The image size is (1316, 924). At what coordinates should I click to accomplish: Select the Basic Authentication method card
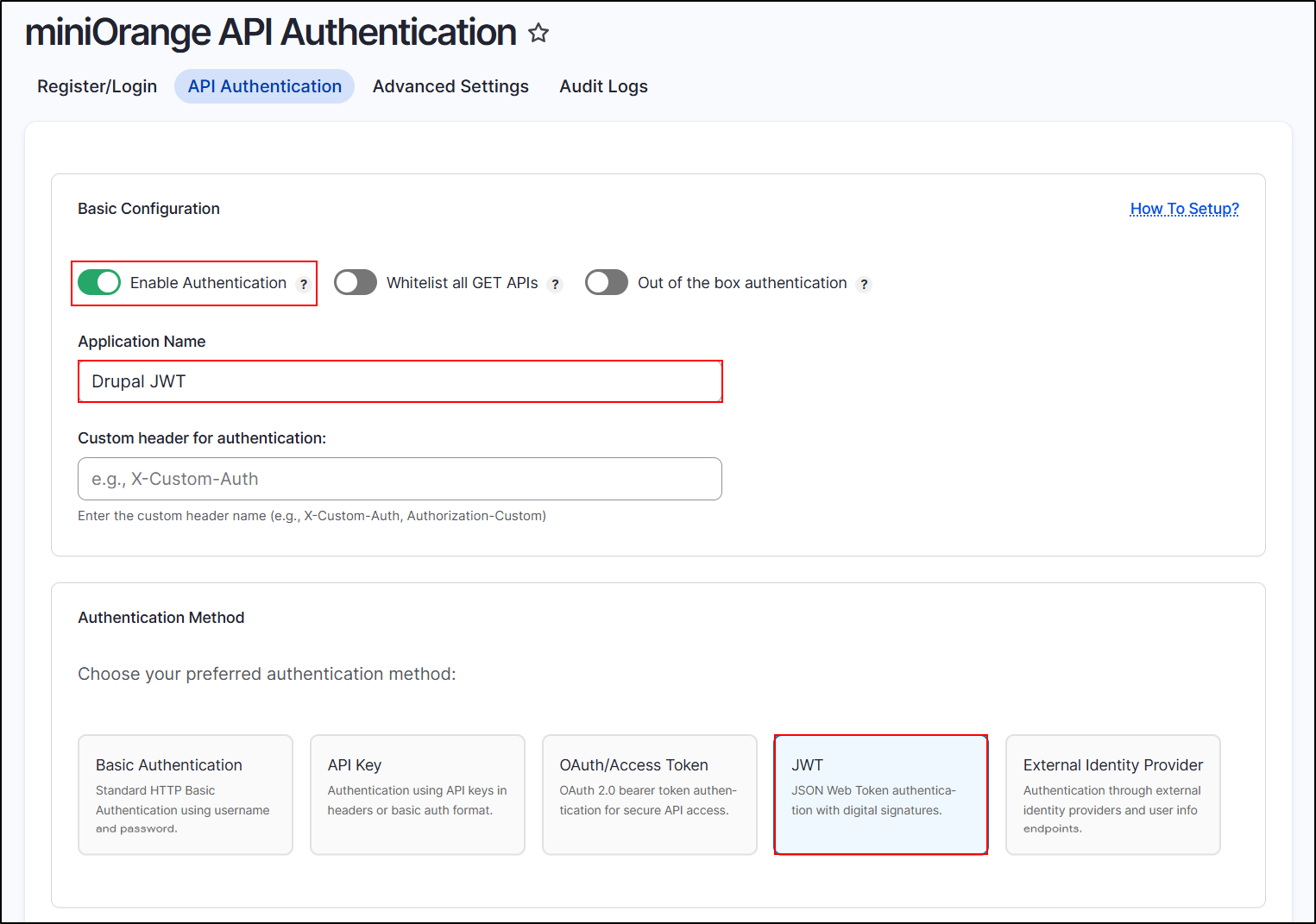[185, 794]
